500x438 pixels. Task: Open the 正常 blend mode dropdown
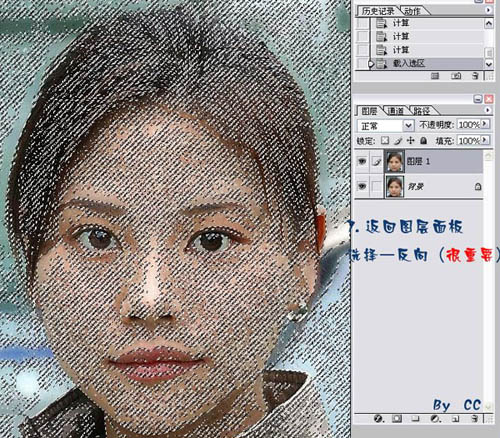tap(408, 126)
